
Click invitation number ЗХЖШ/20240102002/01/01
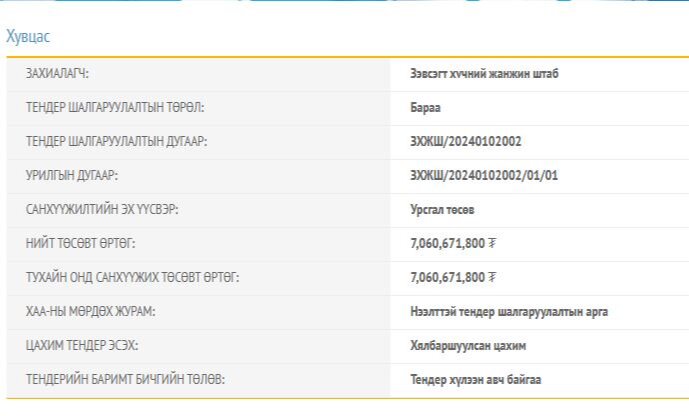(484, 176)
